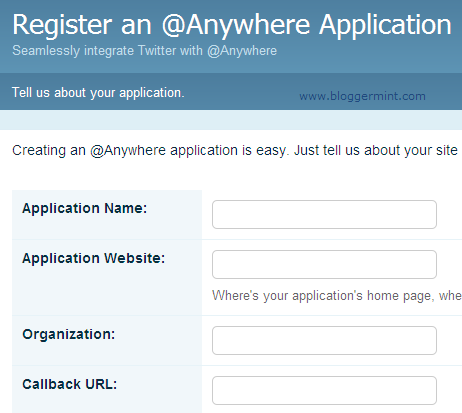Image resolution: width=462 pixels, height=413 pixels.
Task: Click the 'Register an @Anywhere Application' heading
Action: (x=232, y=25)
